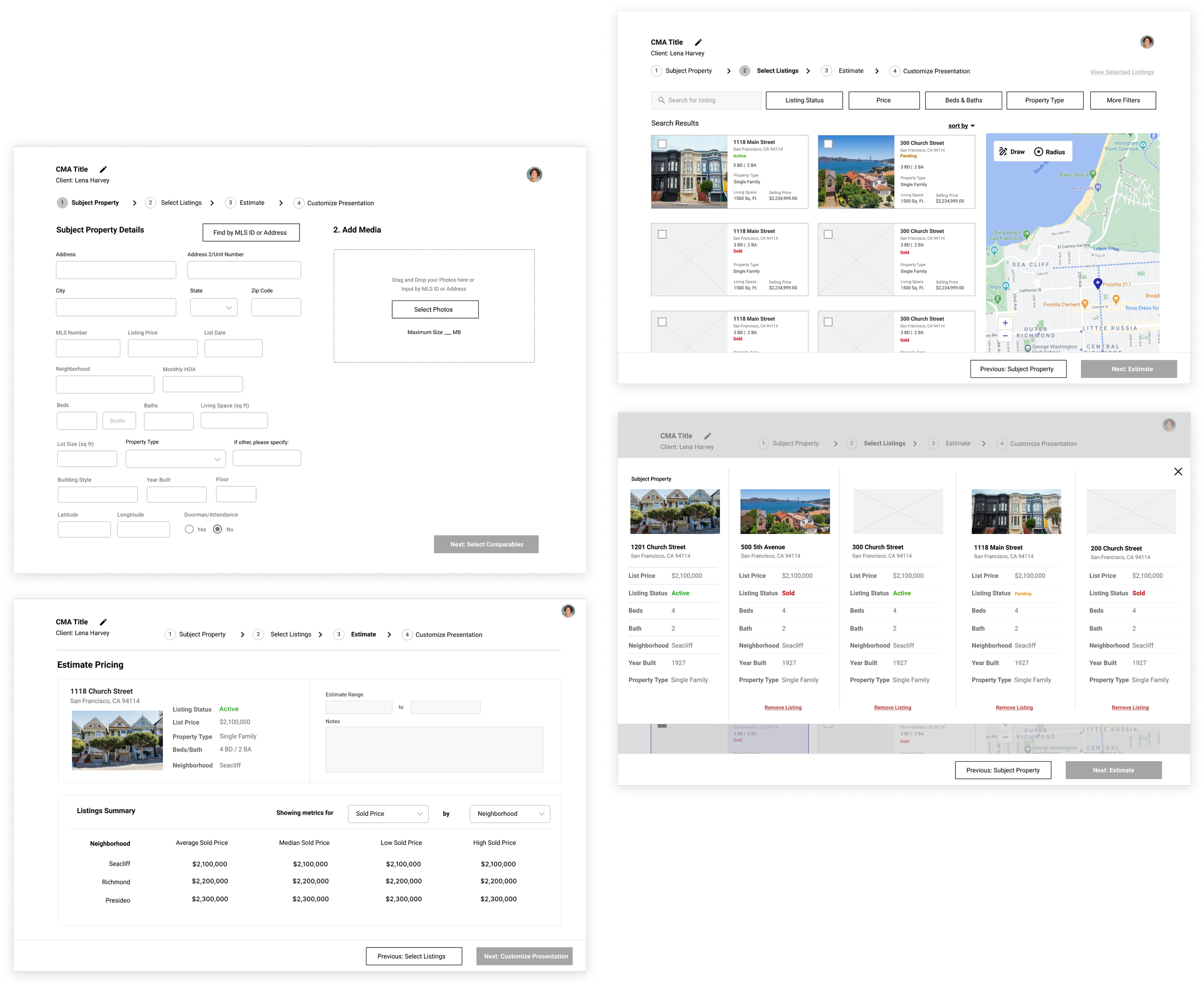The height and width of the screenshot is (987, 1204).
Task: Click the title edit pencil on Select Listings screen
Action: click(x=698, y=42)
